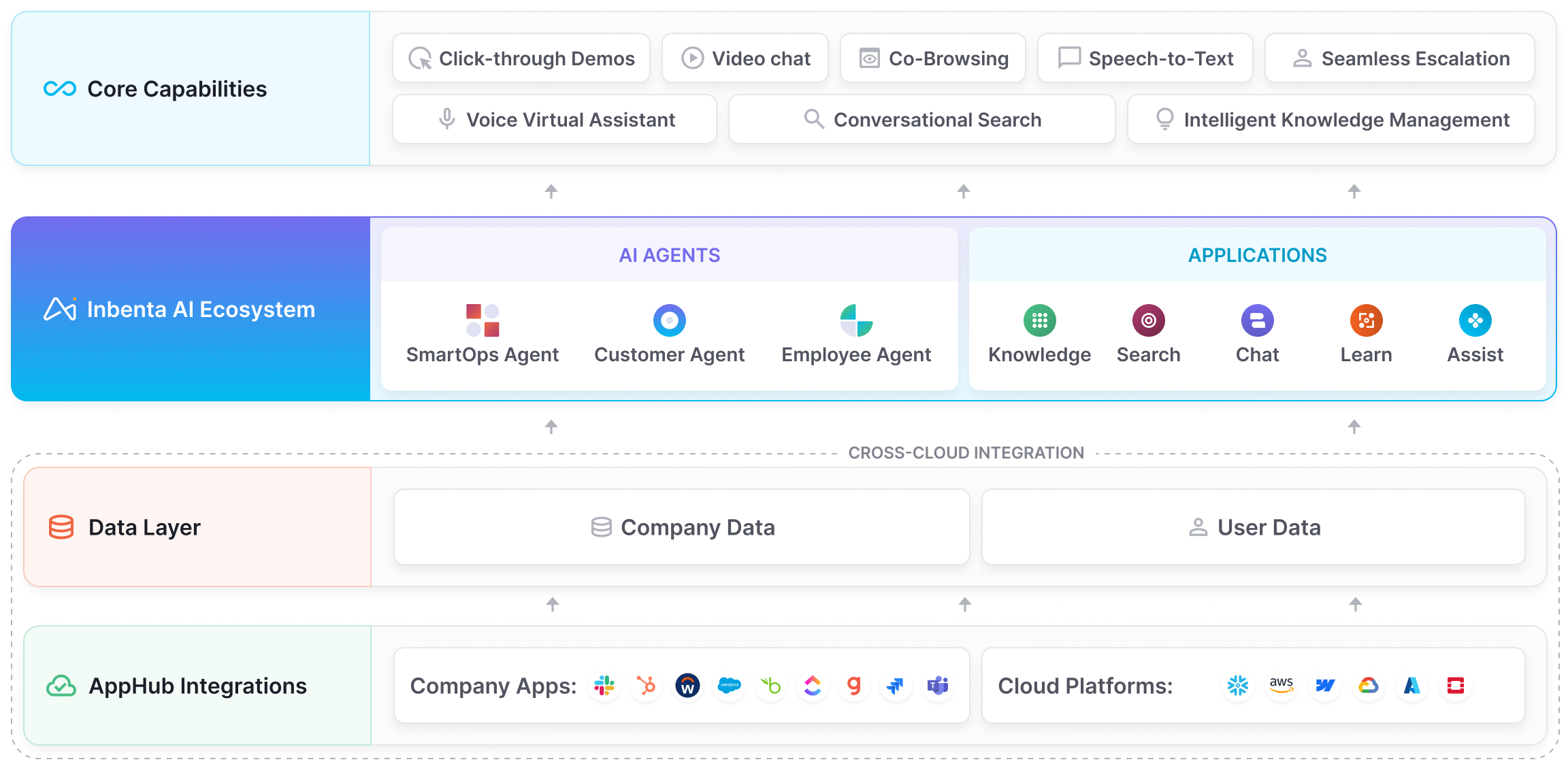1568x781 pixels.
Task: Open the blue Jira icon
Action: [896, 686]
